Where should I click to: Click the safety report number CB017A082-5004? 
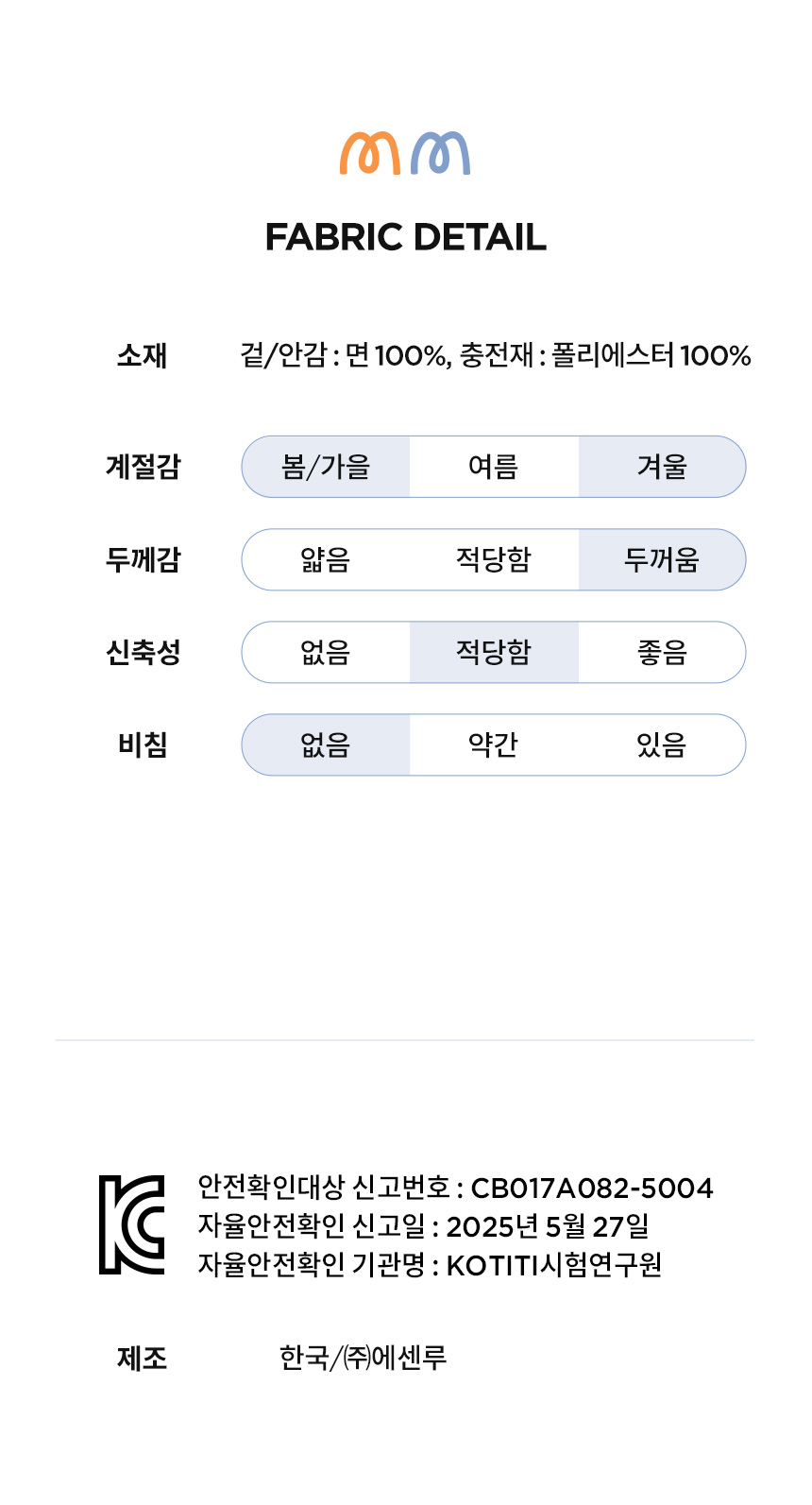592,1188
